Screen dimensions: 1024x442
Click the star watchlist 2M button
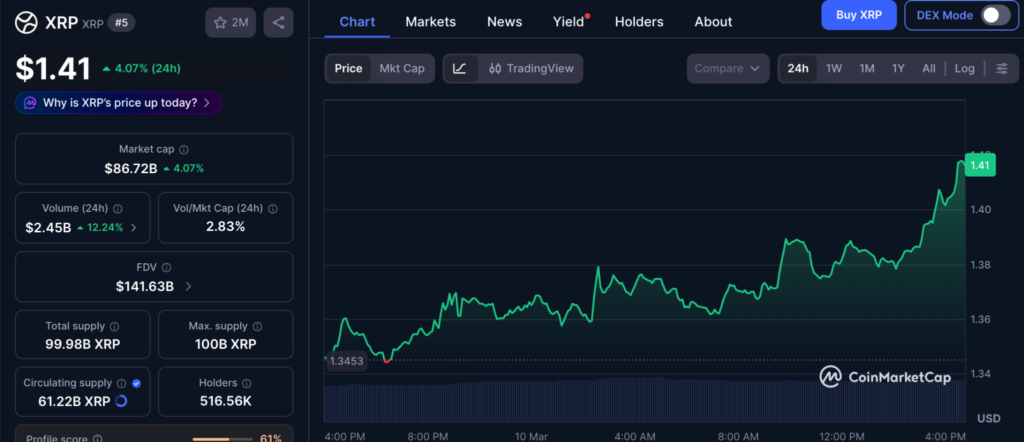coord(231,22)
